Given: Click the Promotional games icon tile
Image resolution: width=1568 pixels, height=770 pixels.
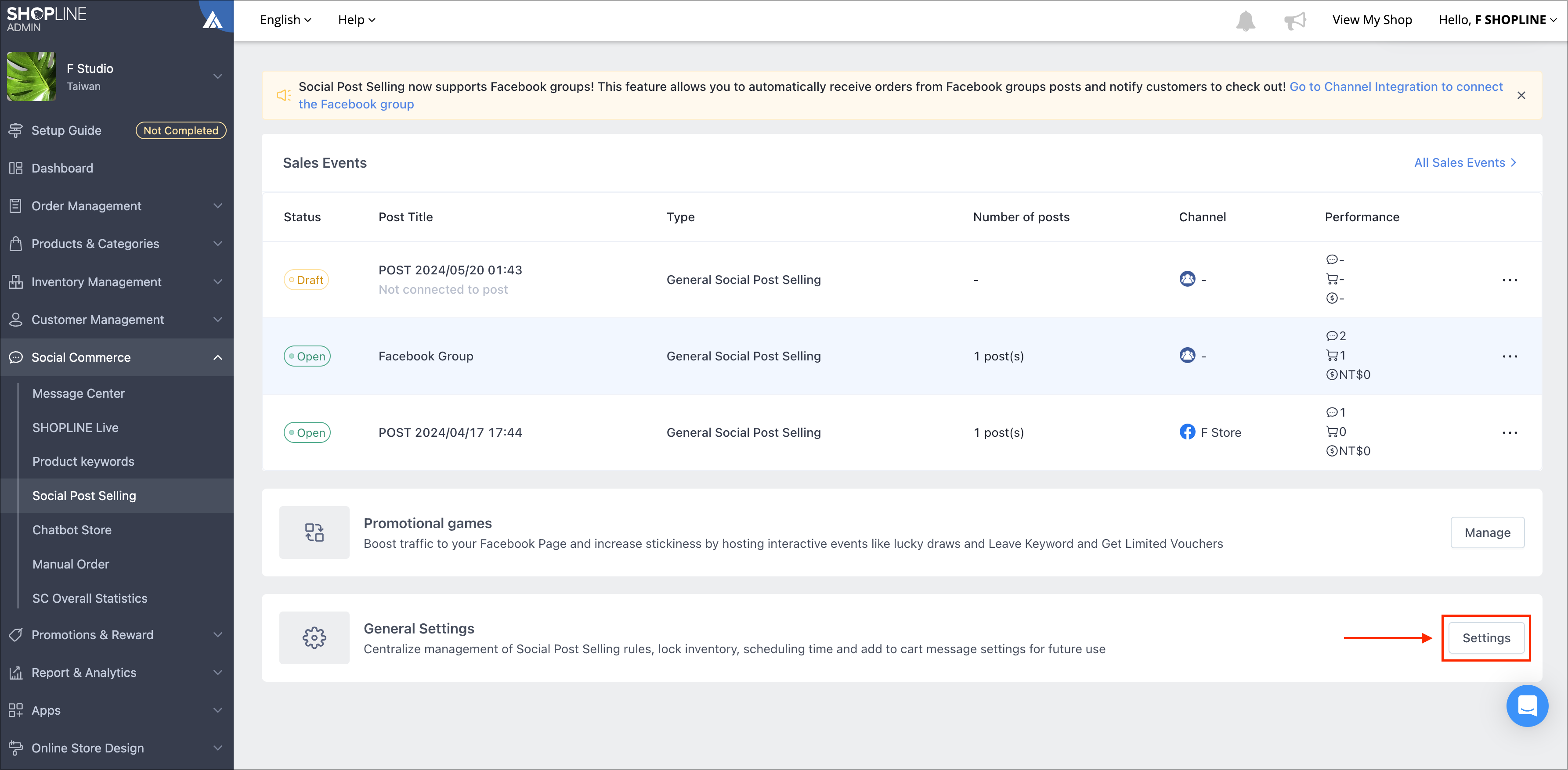Looking at the screenshot, I should [314, 532].
